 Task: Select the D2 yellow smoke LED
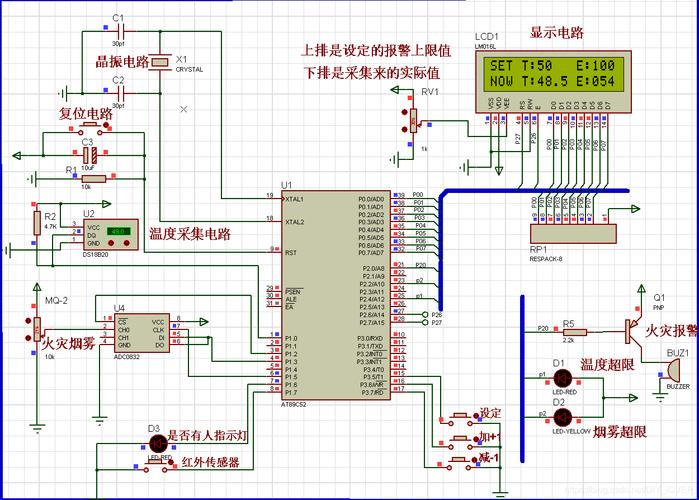coord(563,418)
